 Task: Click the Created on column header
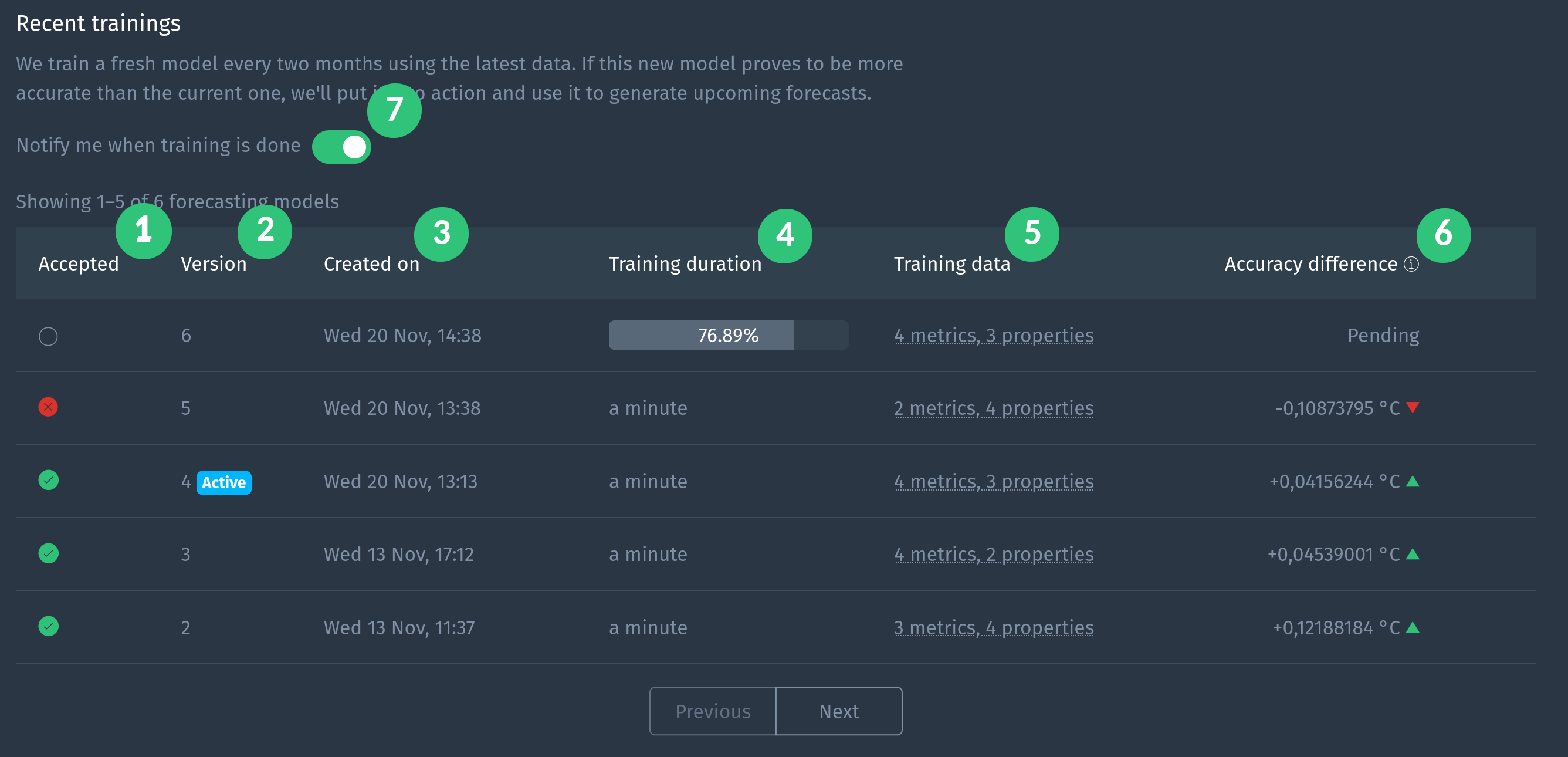tap(371, 263)
